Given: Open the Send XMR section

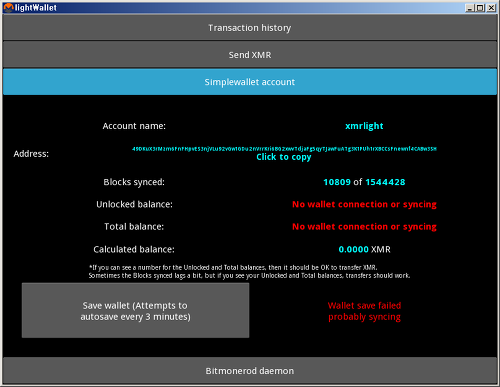Looking at the screenshot, I should [250, 55].
